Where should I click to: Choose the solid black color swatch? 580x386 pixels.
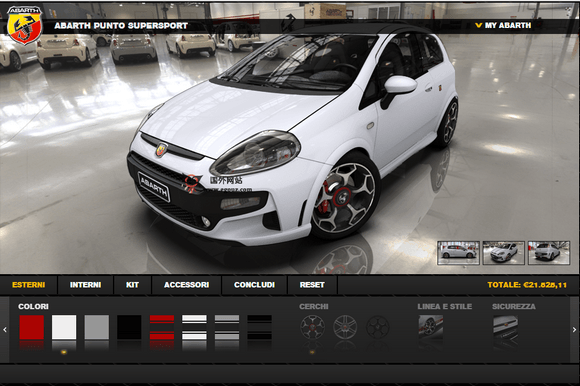pos(129,327)
